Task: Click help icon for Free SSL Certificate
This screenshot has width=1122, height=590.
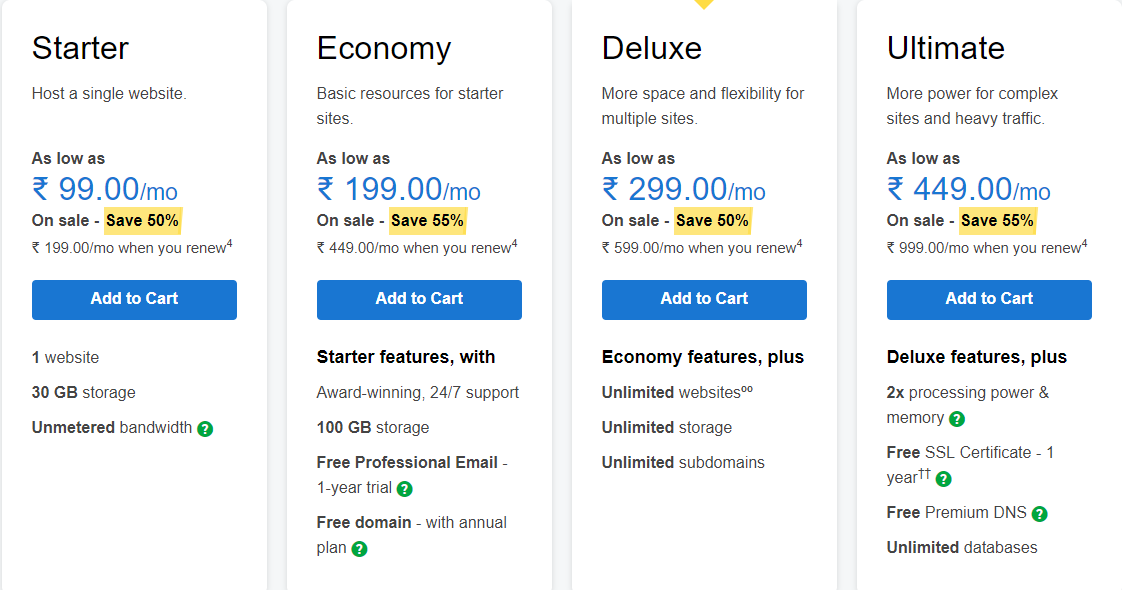Action: (943, 479)
